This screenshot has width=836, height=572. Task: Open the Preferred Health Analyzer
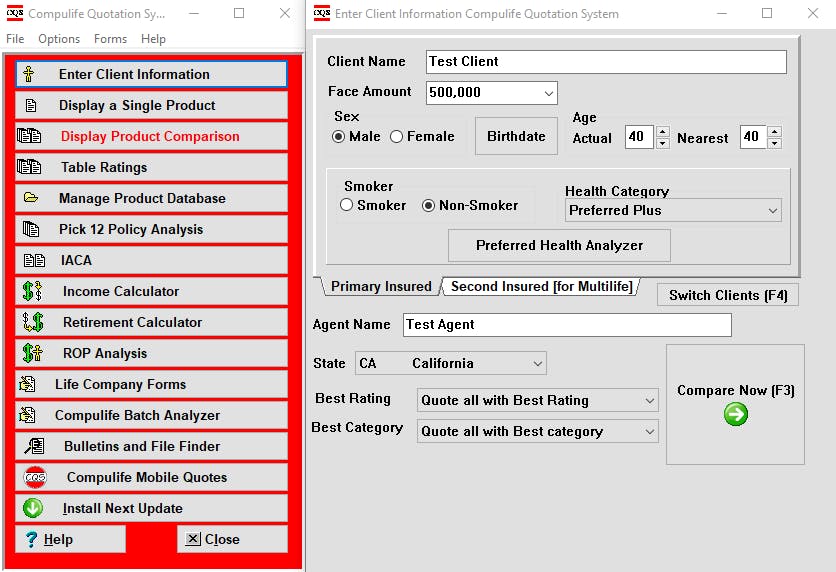tap(559, 245)
